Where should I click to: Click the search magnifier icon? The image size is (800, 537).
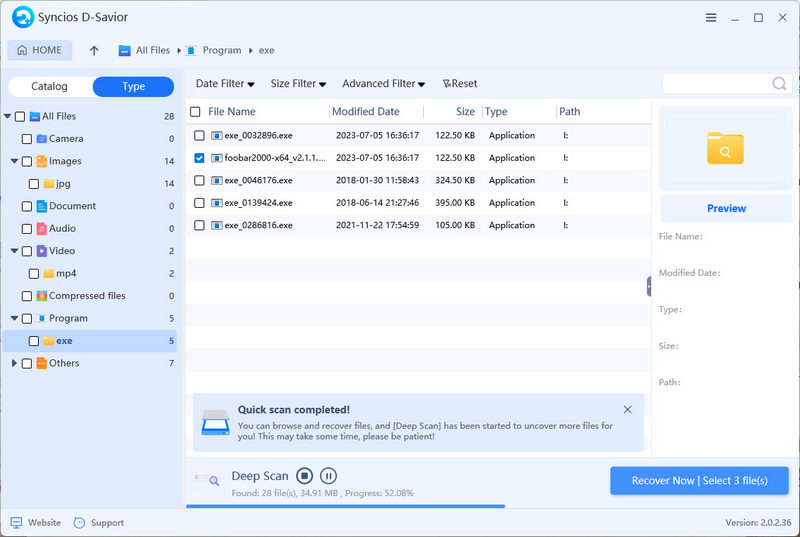[779, 84]
